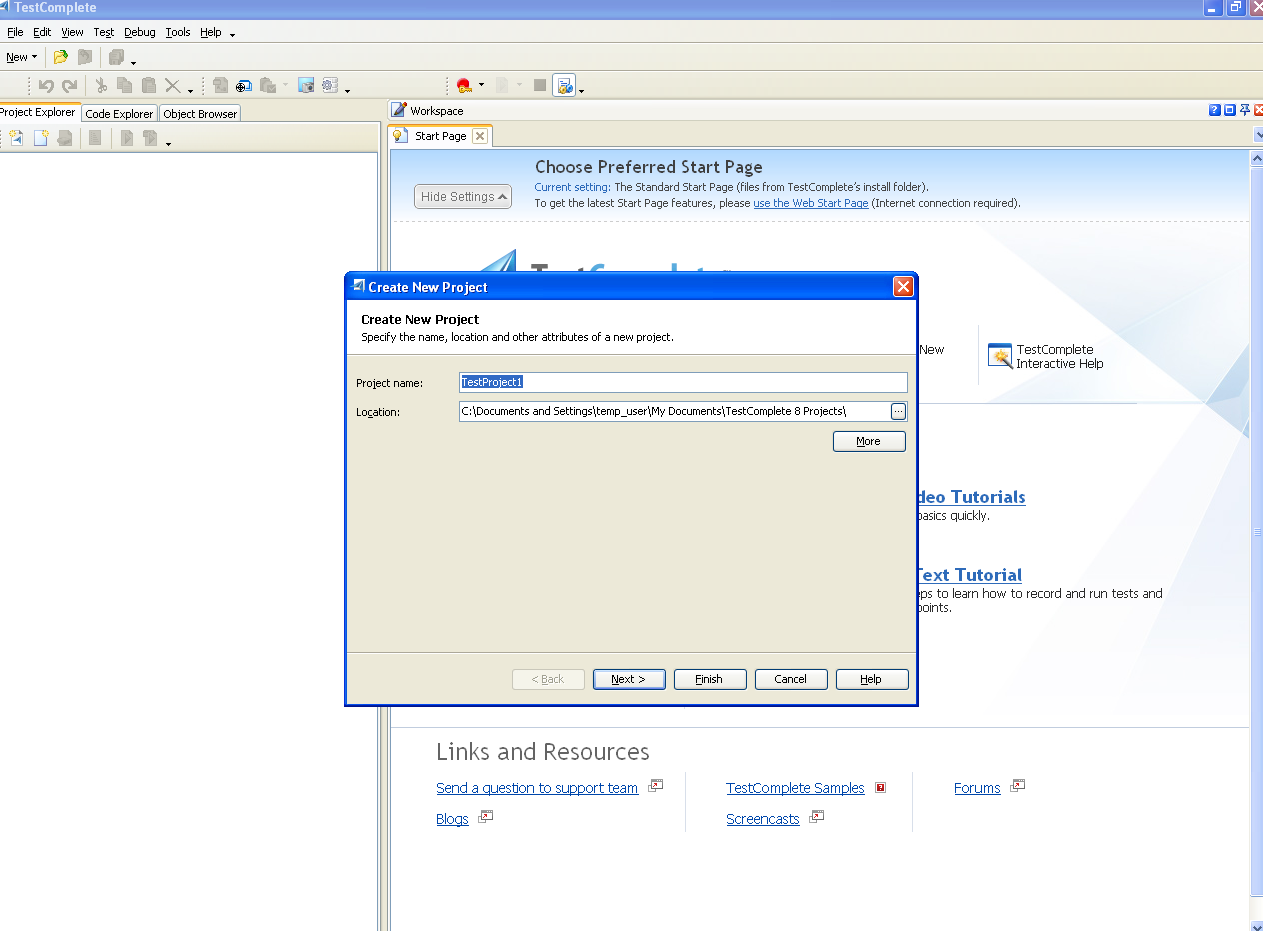The width and height of the screenshot is (1263, 931).
Task: Click the Undo arrow icon
Action: (x=46, y=86)
